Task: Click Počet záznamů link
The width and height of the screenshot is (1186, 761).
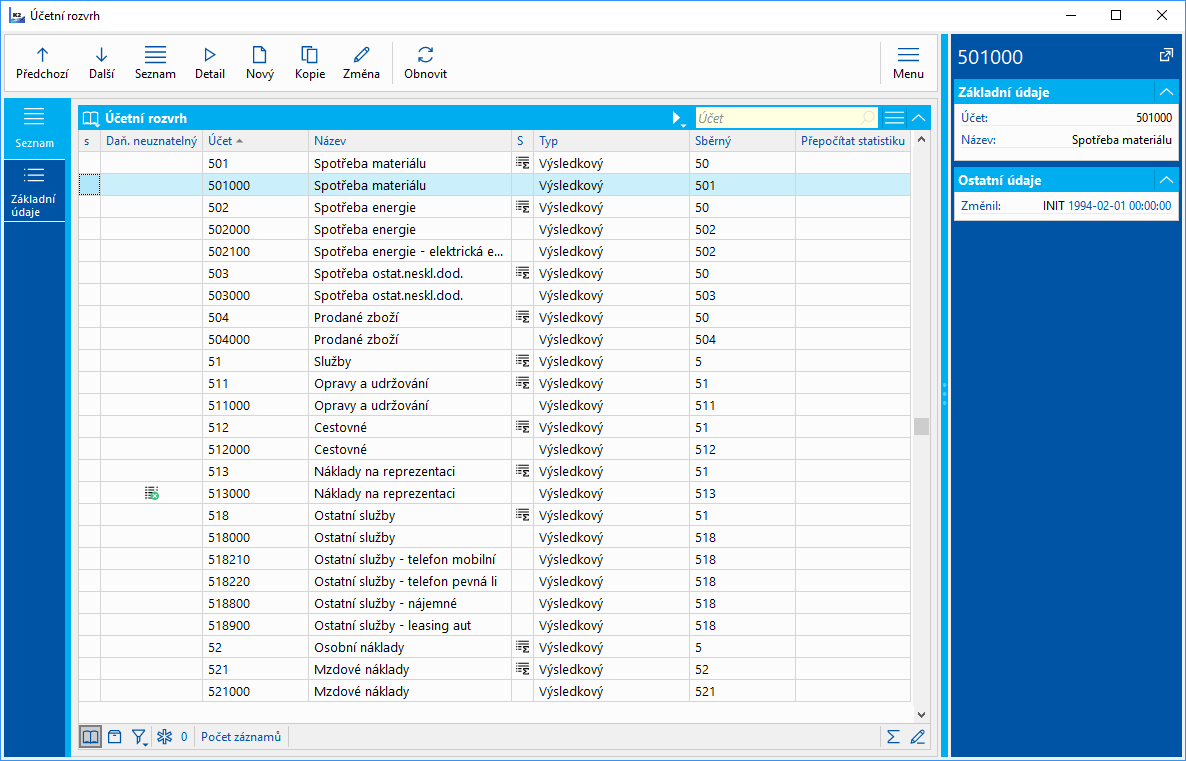Action: [241, 737]
